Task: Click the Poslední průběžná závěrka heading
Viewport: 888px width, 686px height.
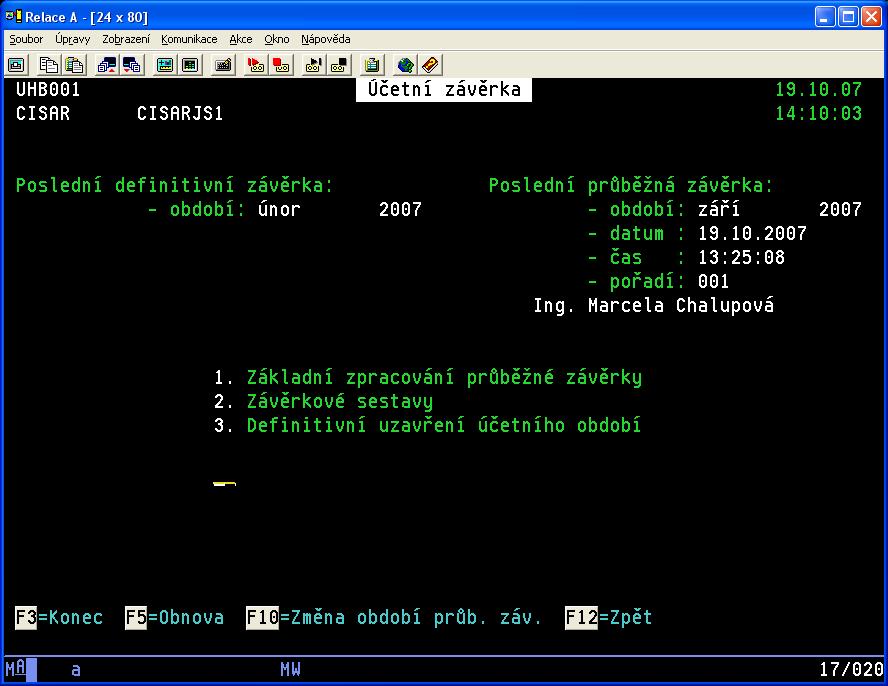Action: (x=631, y=185)
